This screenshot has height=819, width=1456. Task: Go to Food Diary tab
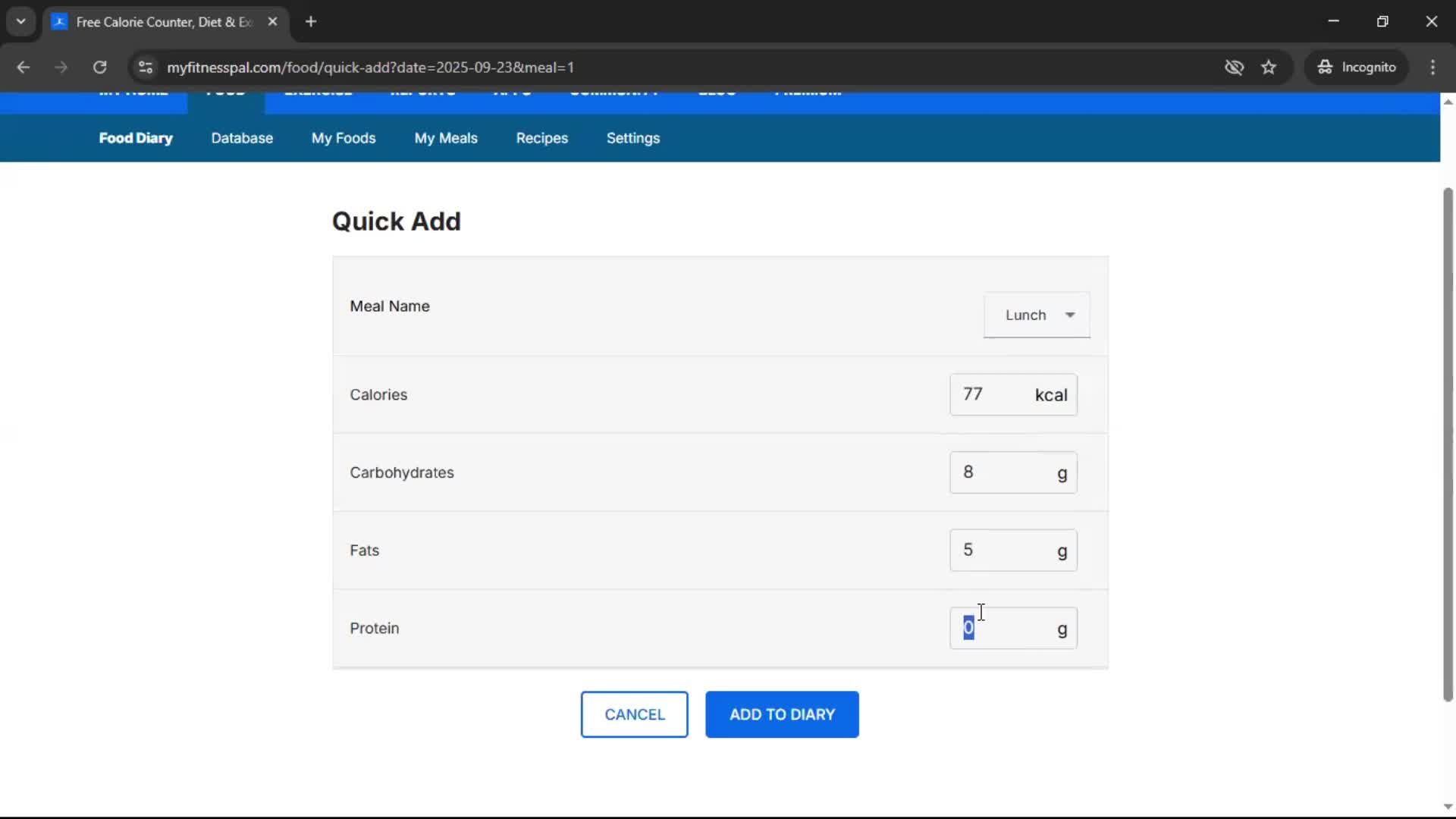pyautogui.click(x=136, y=138)
